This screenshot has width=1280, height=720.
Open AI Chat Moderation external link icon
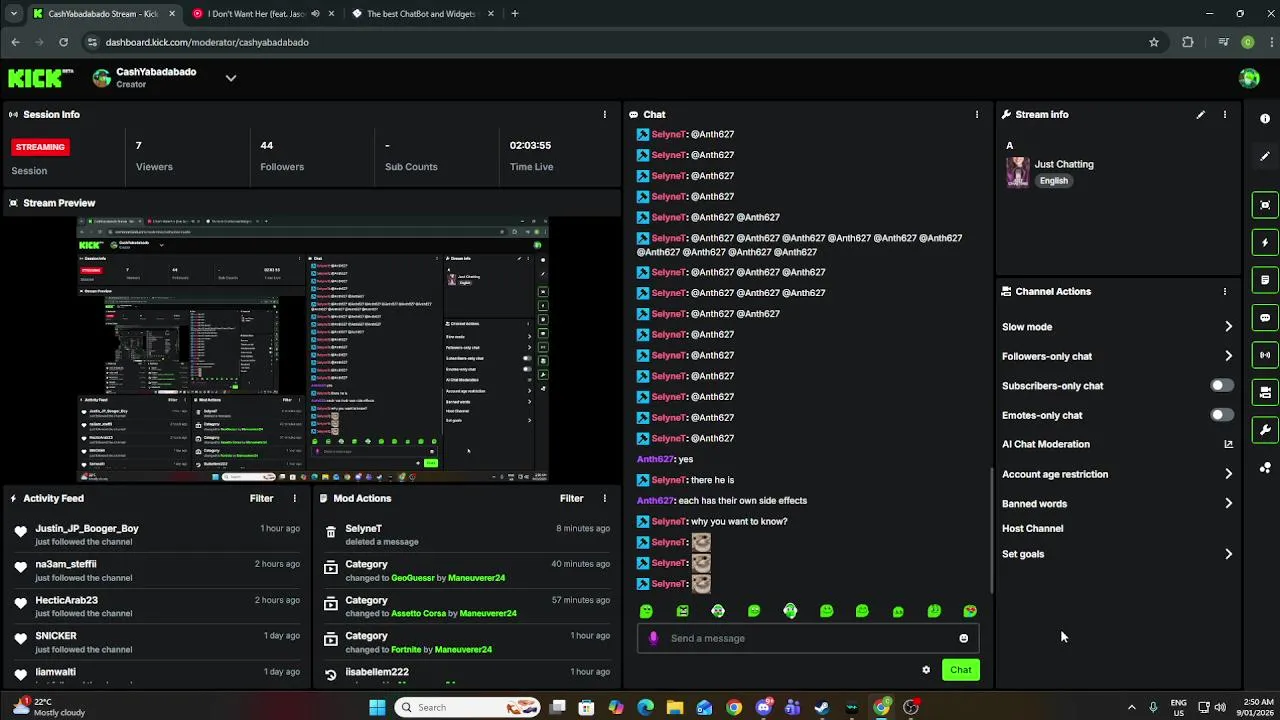[1228, 444]
